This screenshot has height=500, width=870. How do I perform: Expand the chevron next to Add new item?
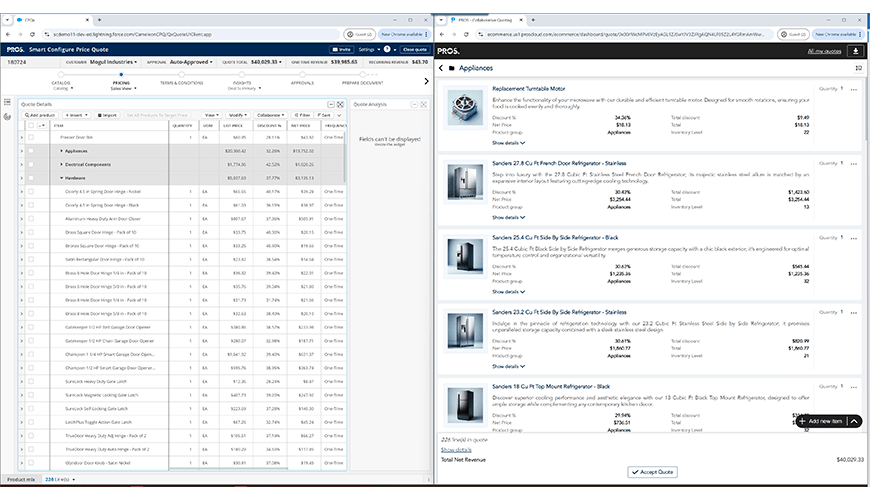[x=854, y=421]
